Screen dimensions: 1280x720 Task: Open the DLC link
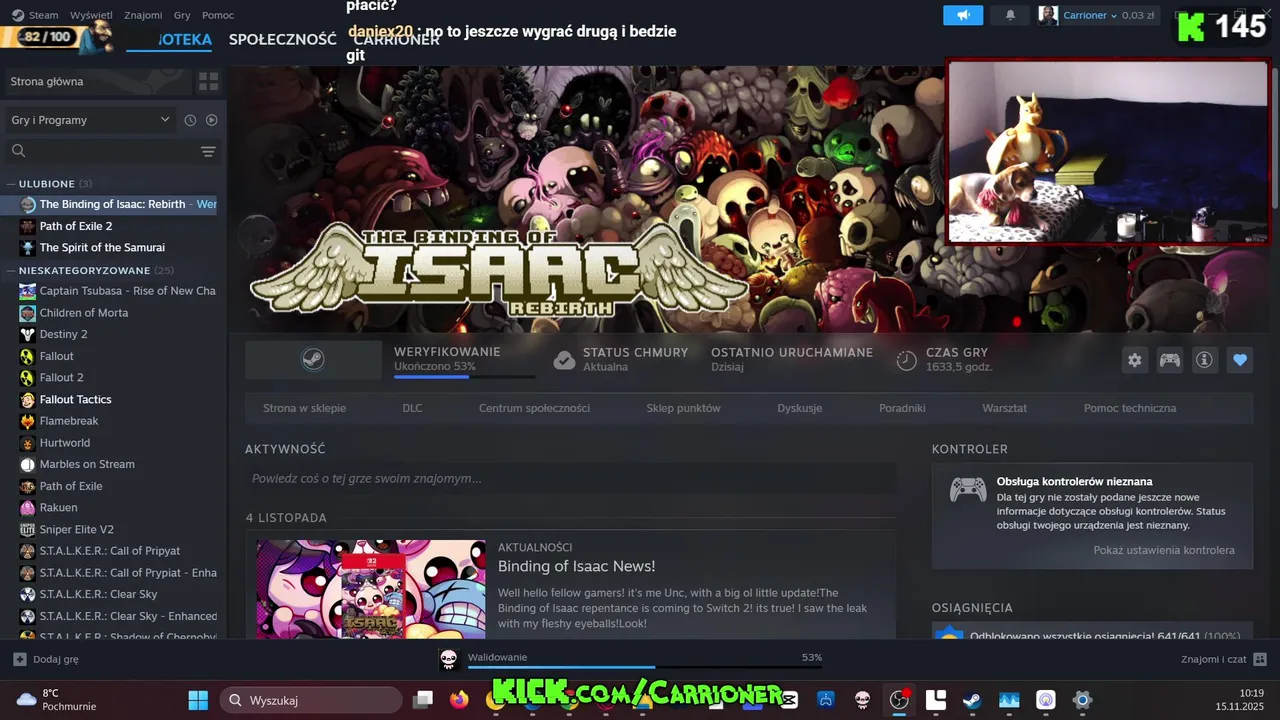click(x=412, y=408)
